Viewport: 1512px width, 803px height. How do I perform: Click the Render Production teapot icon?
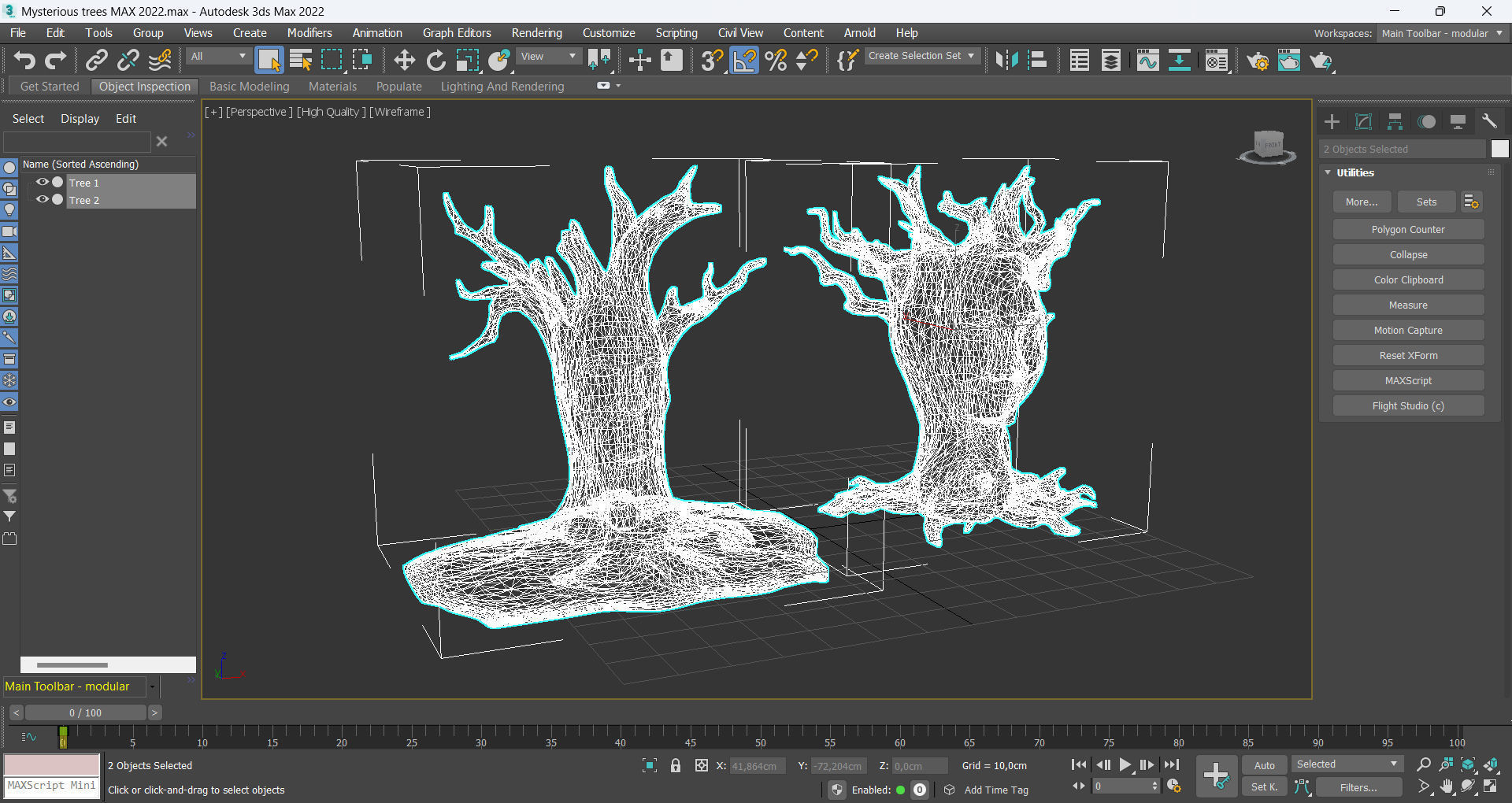[x=1321, y=61]
